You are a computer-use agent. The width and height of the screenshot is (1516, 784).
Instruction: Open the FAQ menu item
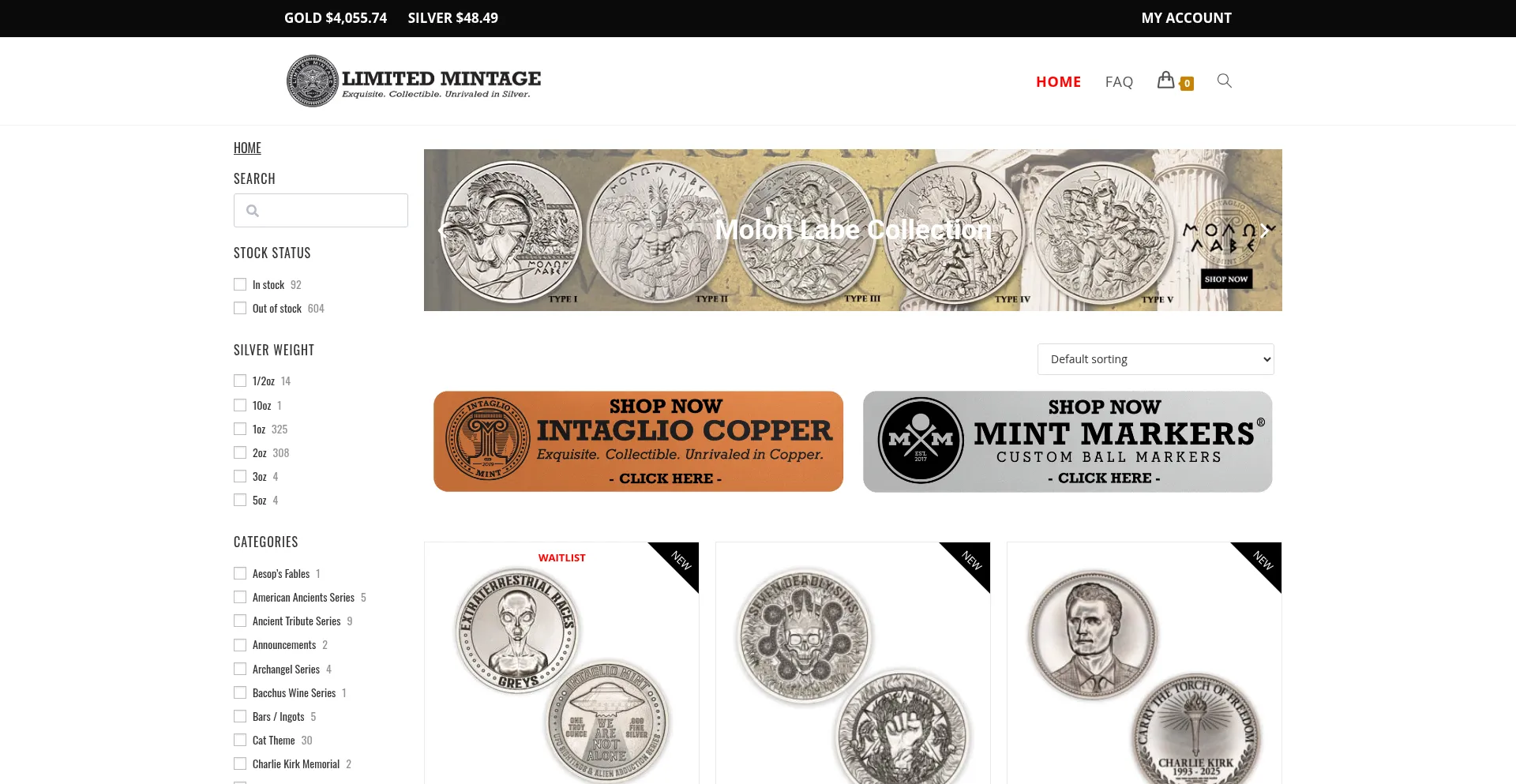tap(1119, 81)
